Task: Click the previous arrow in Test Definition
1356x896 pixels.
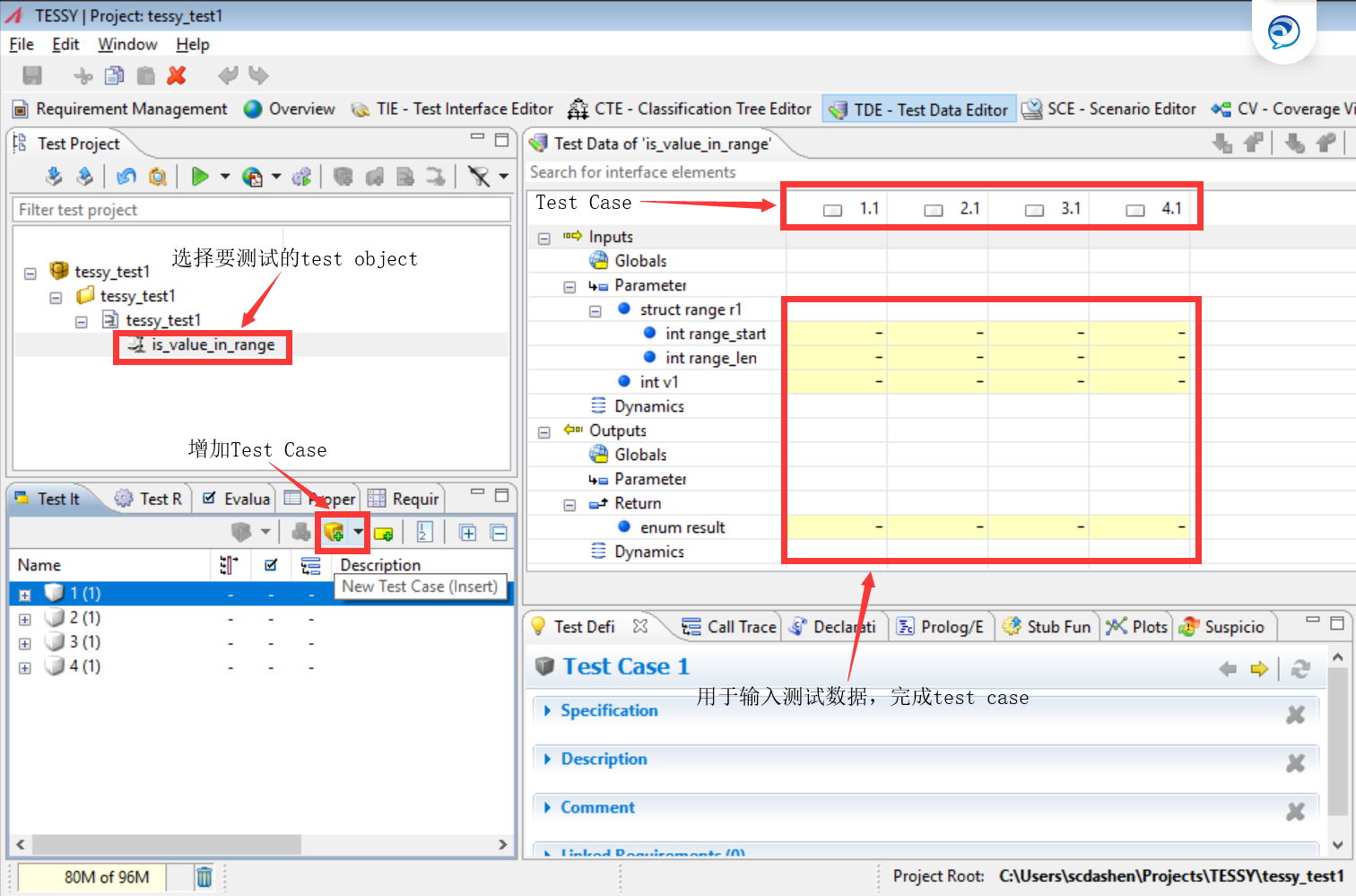Action: [x=1228, y=668]
